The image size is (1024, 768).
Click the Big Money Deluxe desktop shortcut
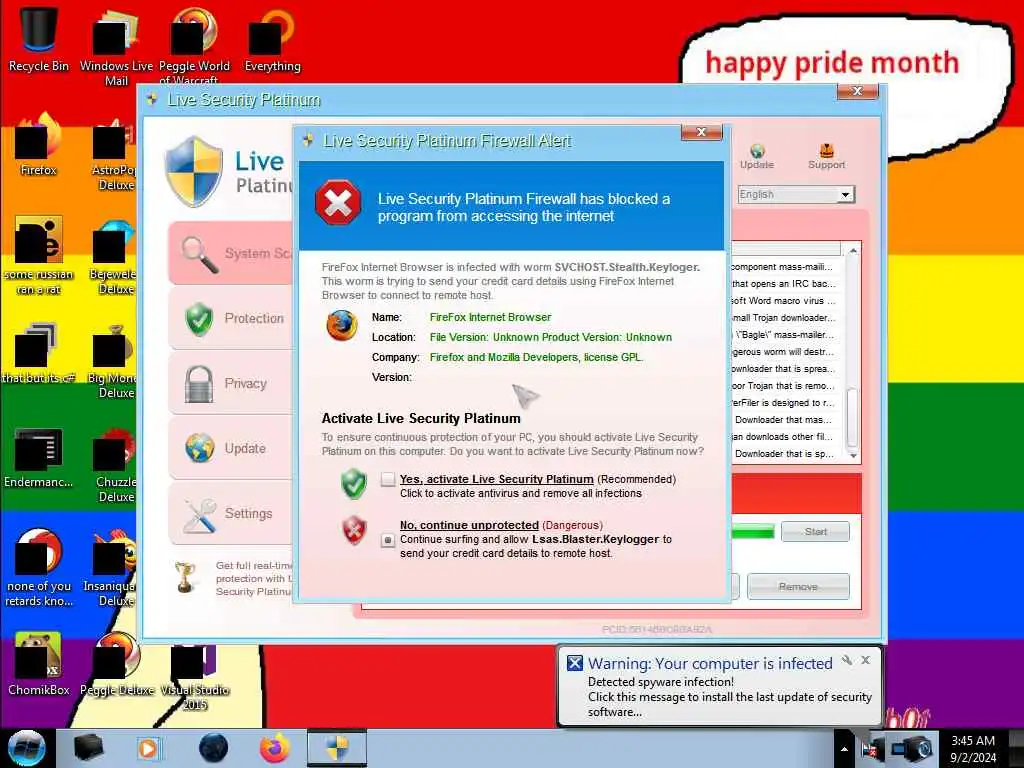point(112,360)
